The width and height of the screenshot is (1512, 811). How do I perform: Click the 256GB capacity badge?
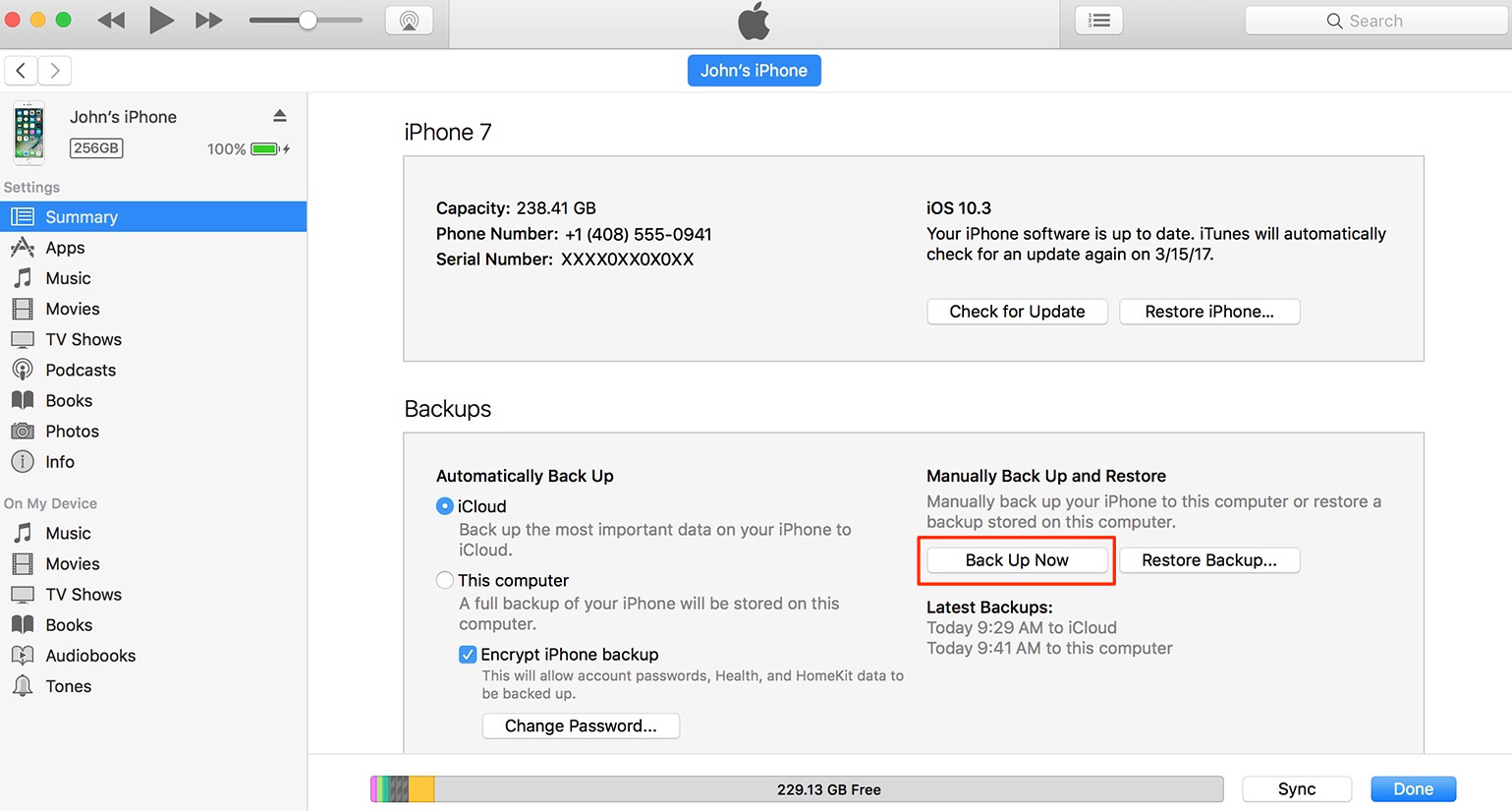96,148
